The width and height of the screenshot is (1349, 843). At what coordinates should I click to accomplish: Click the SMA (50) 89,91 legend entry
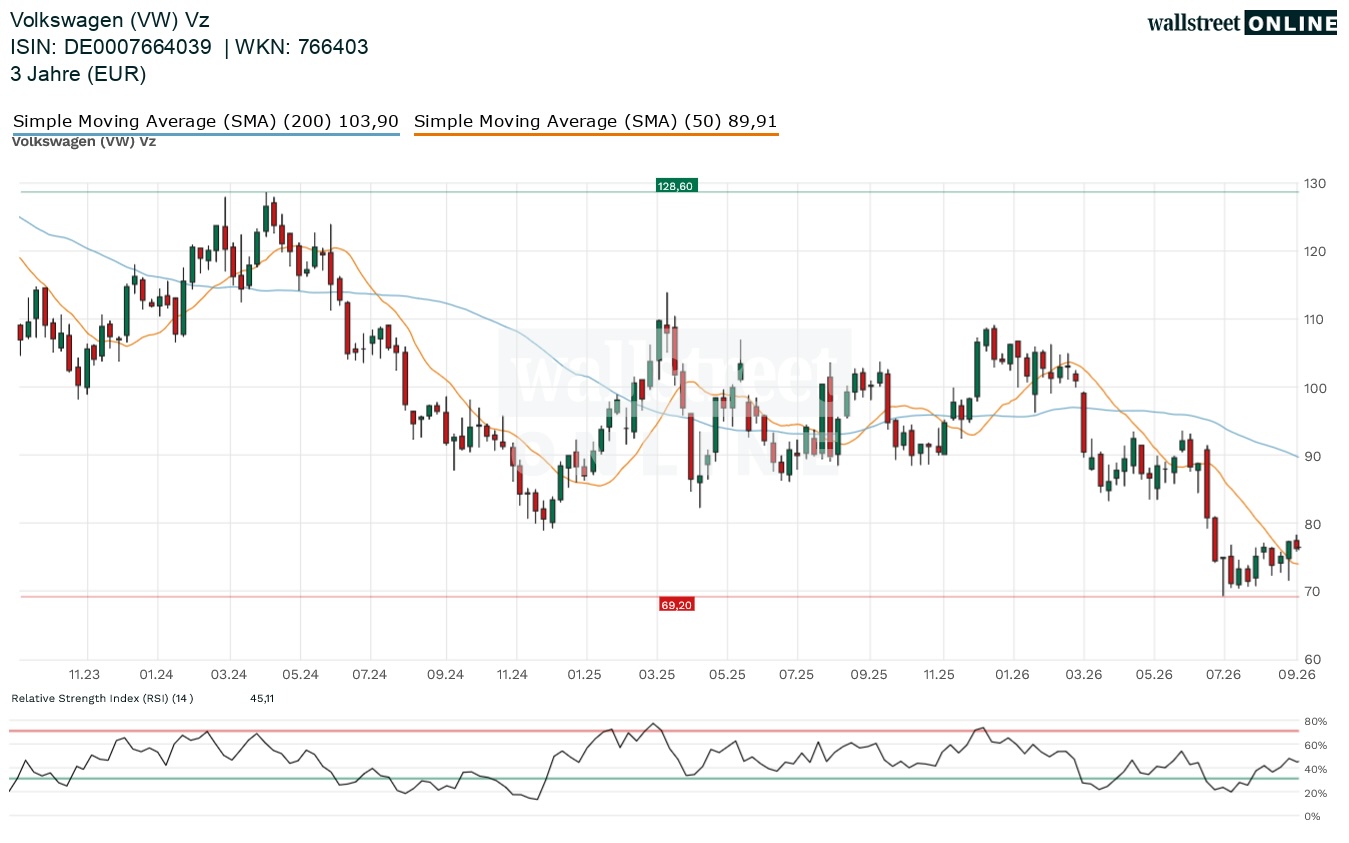pyautogui.click(x=596, y=122)
